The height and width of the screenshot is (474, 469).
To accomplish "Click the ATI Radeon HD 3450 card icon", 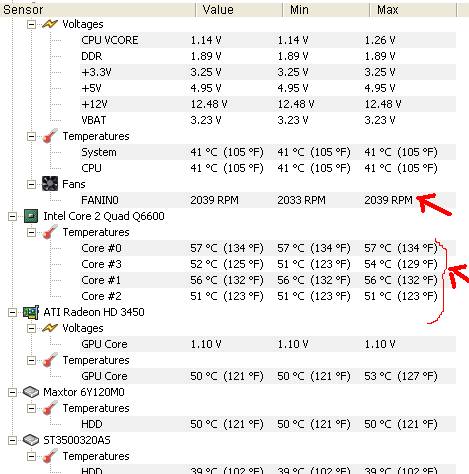I will tap(31, 312).
